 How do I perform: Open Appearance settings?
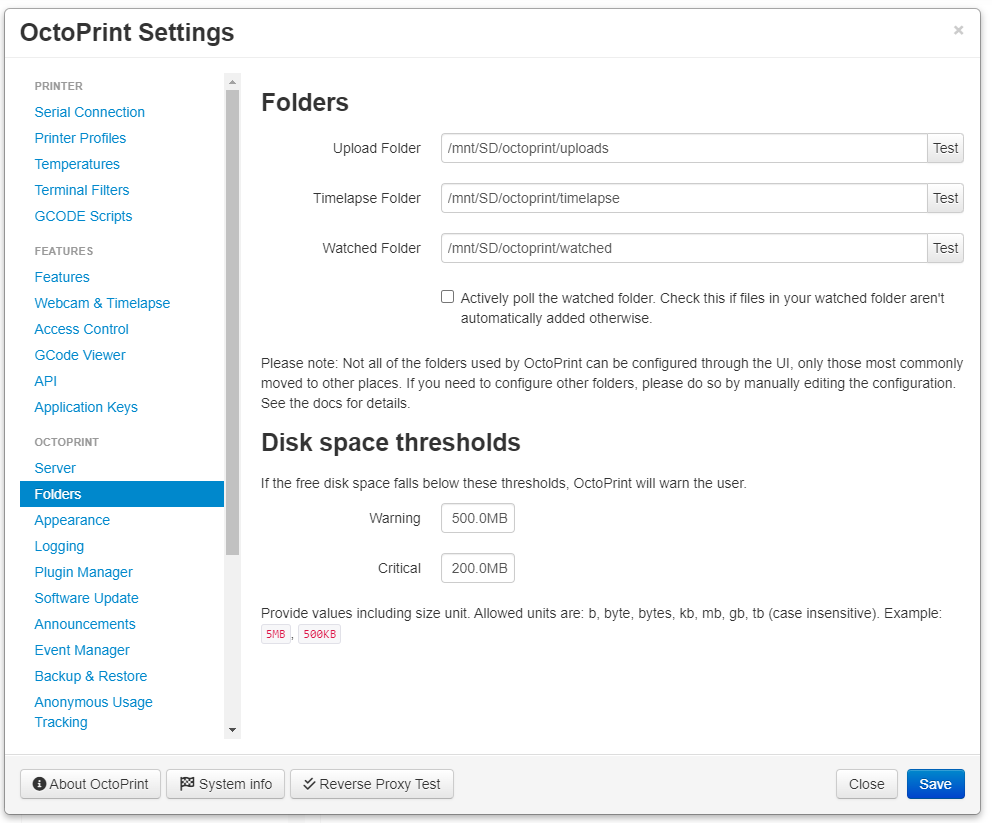(x=72, y=520)
